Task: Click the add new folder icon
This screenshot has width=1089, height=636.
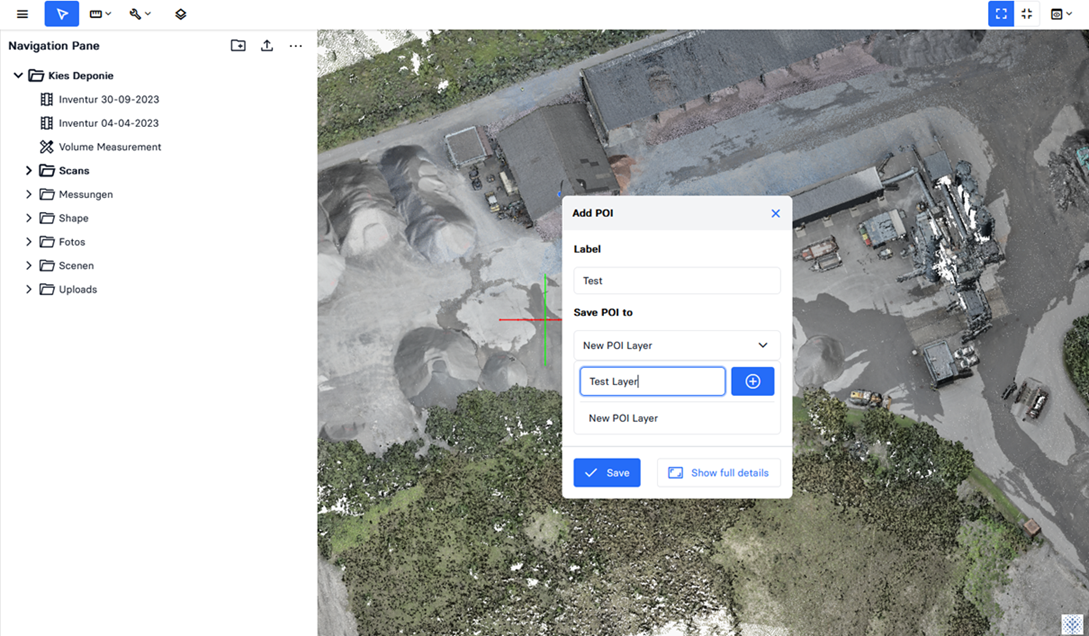Action: [238, 46]
